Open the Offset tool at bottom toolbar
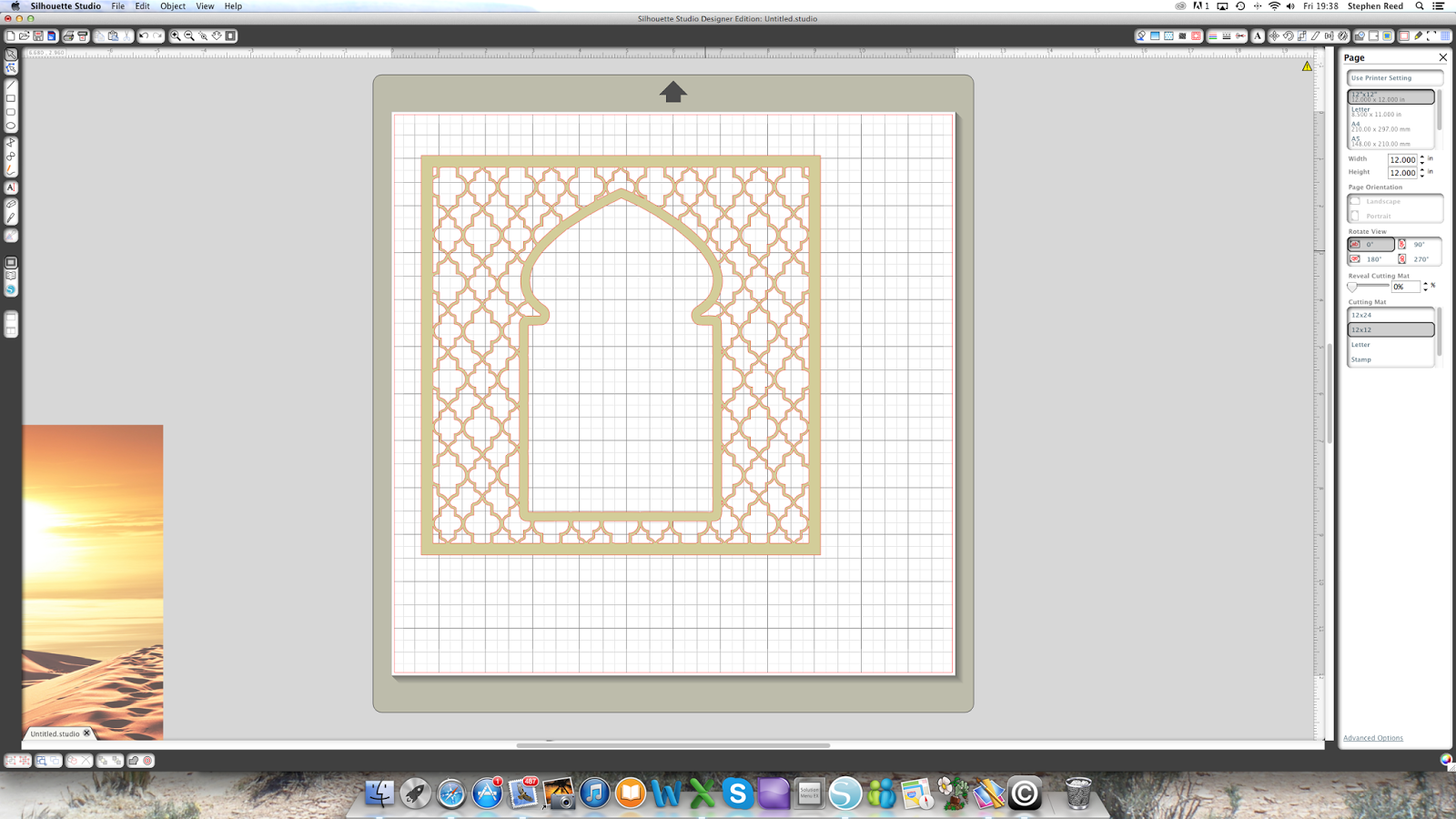The height and width of the screenshot is (819, 1456). click(147, 761)
